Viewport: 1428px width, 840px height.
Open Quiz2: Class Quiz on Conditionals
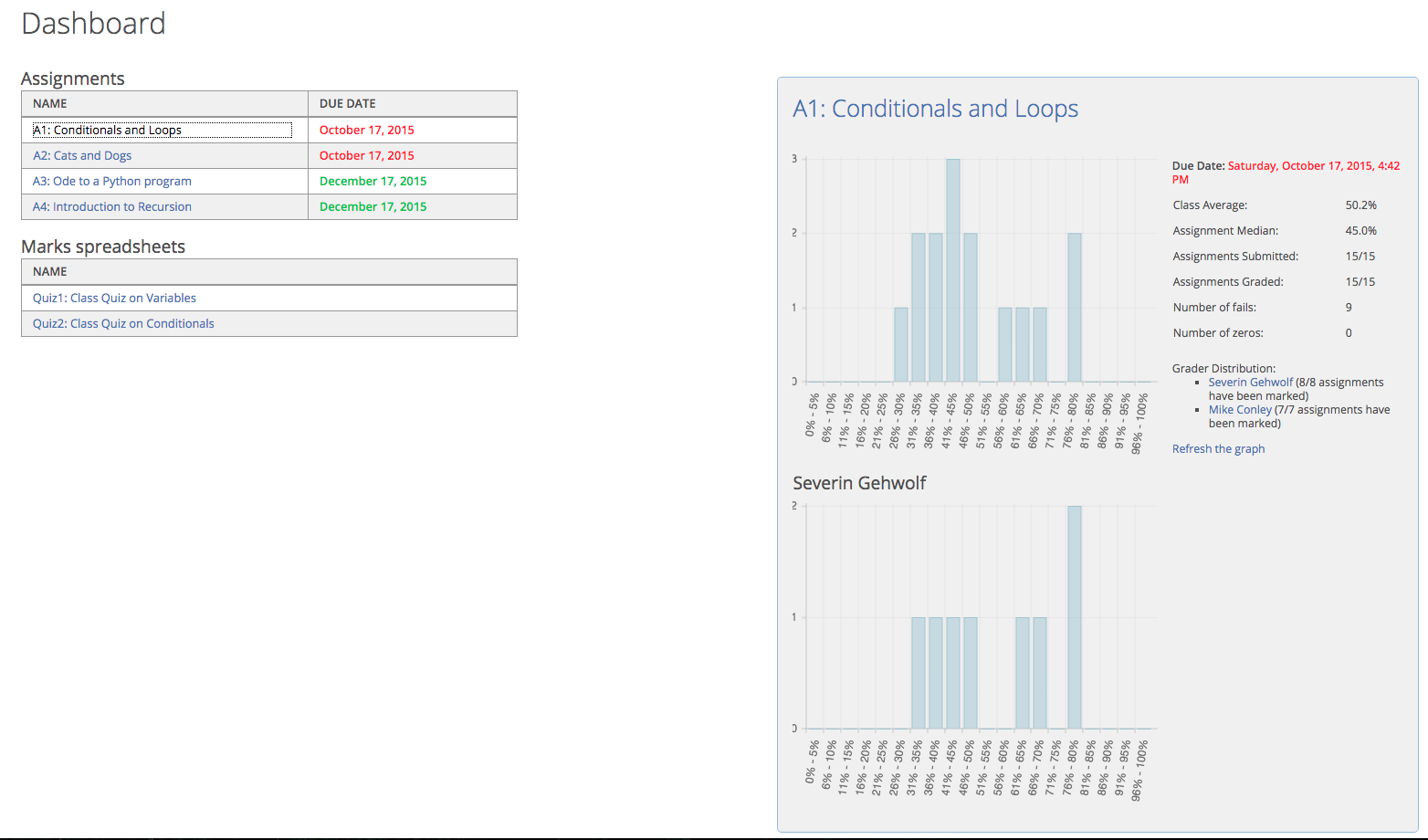click(x=123, y=323)
